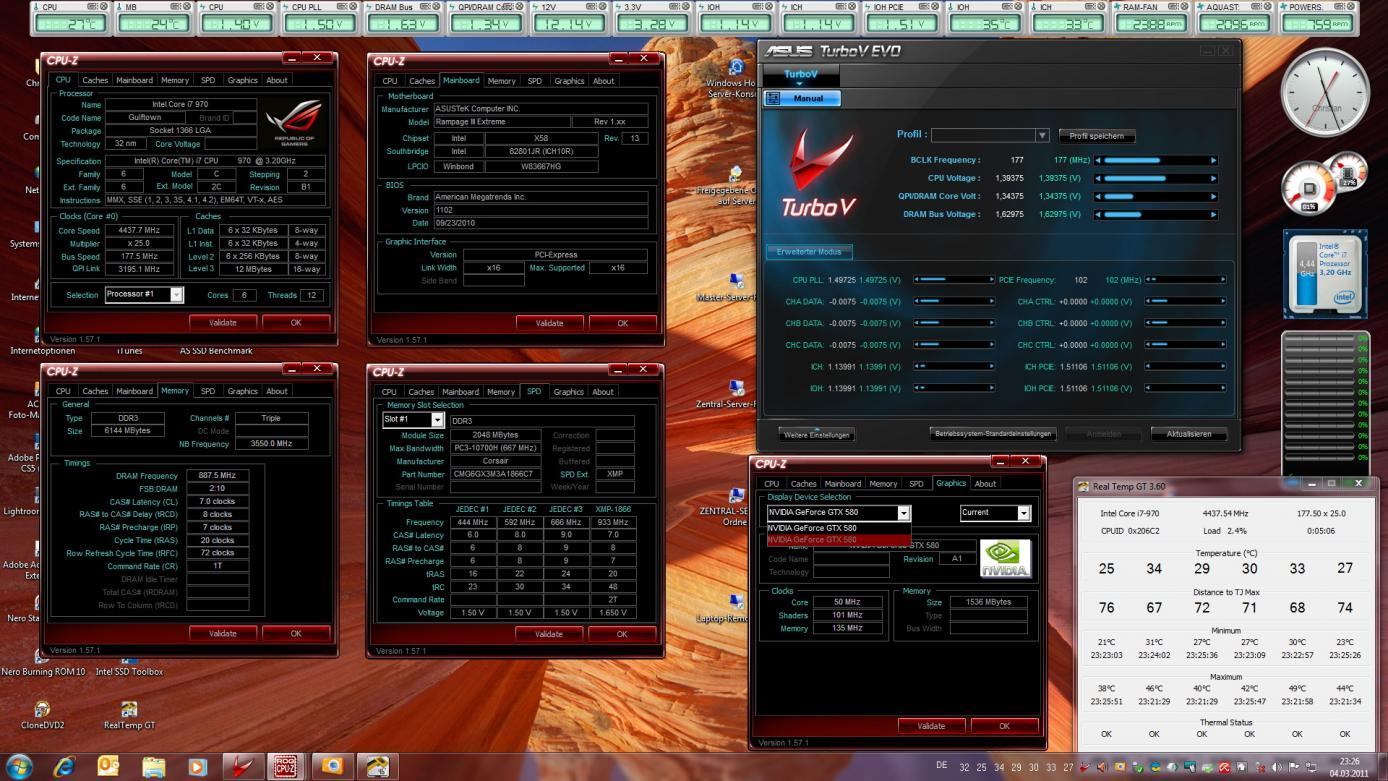Open Graphics tab in CPU-Z memory window
Image resolution: width=1388 pixels, height=781 pixels.
coord(242,391)
